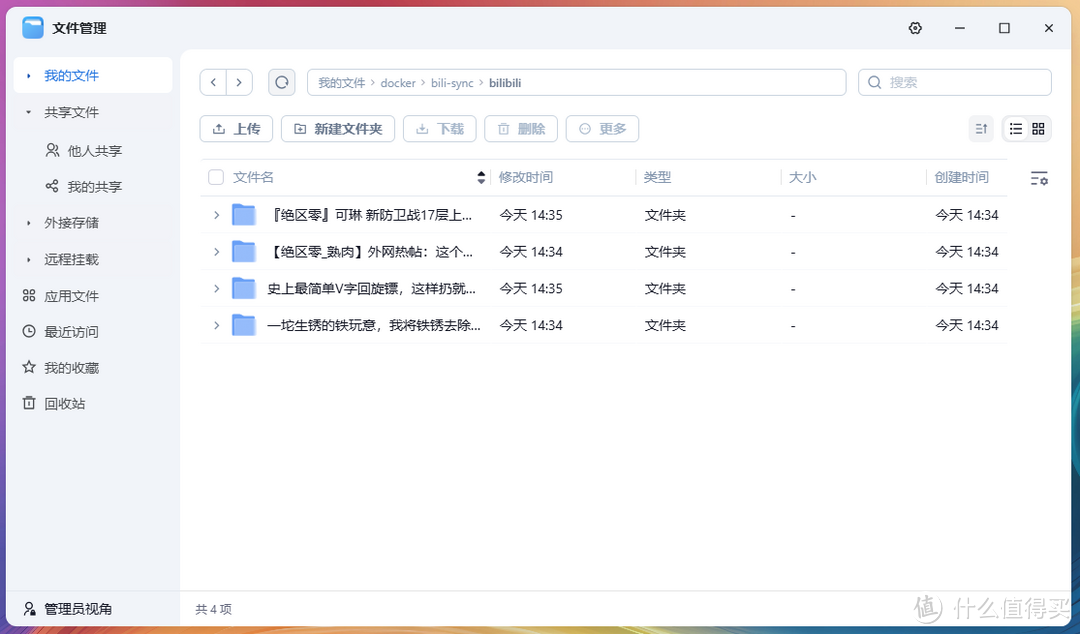Open the global settings gear

[915, 28]
